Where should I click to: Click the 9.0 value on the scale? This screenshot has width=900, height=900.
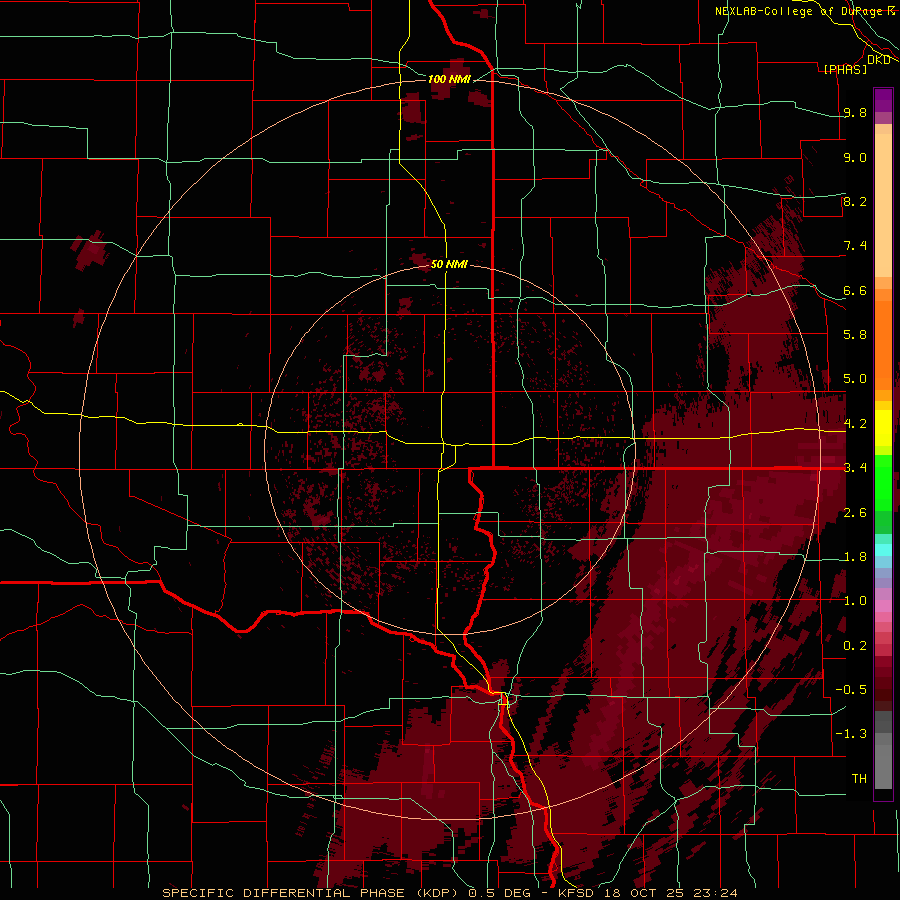pos(855,157)
